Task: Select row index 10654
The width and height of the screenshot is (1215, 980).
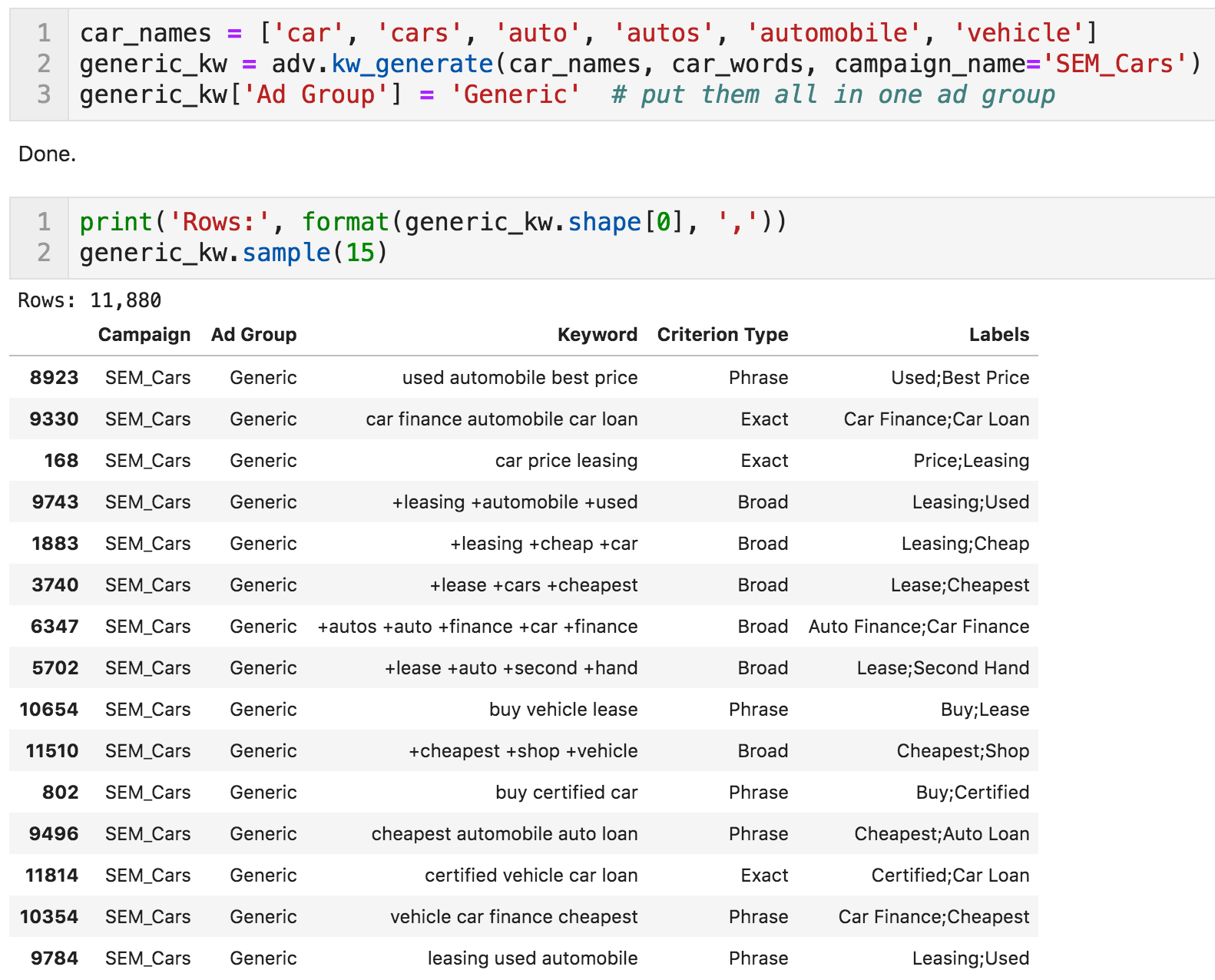Action: (49, 710)
